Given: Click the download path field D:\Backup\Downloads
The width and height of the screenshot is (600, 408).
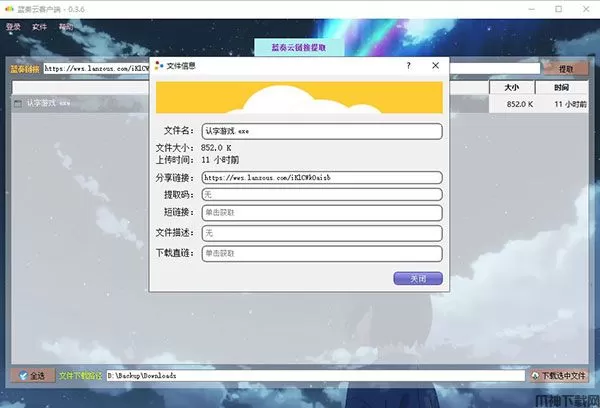Looking at the screenshot, I should pyautogui.click(x=315, y=376).
